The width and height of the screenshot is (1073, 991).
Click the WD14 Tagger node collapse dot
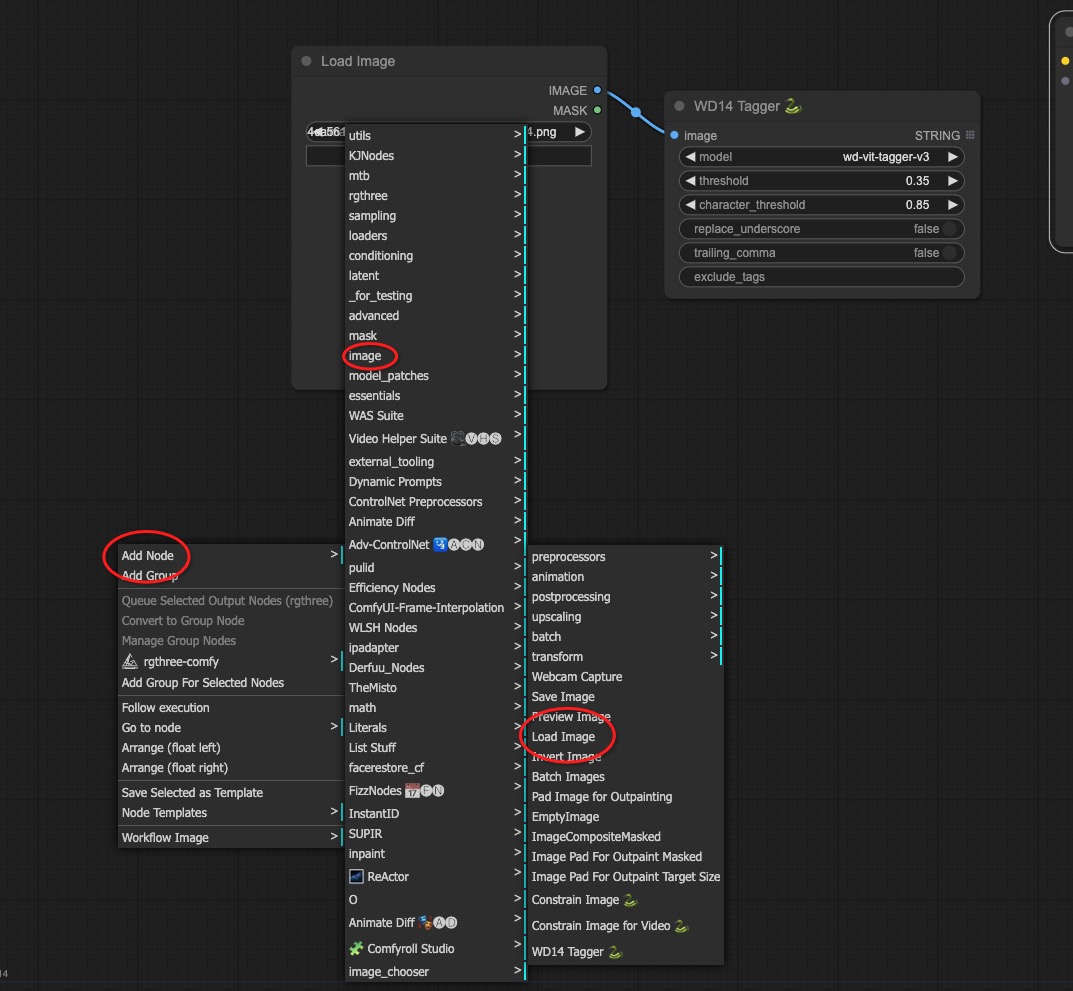click(679, 106)
